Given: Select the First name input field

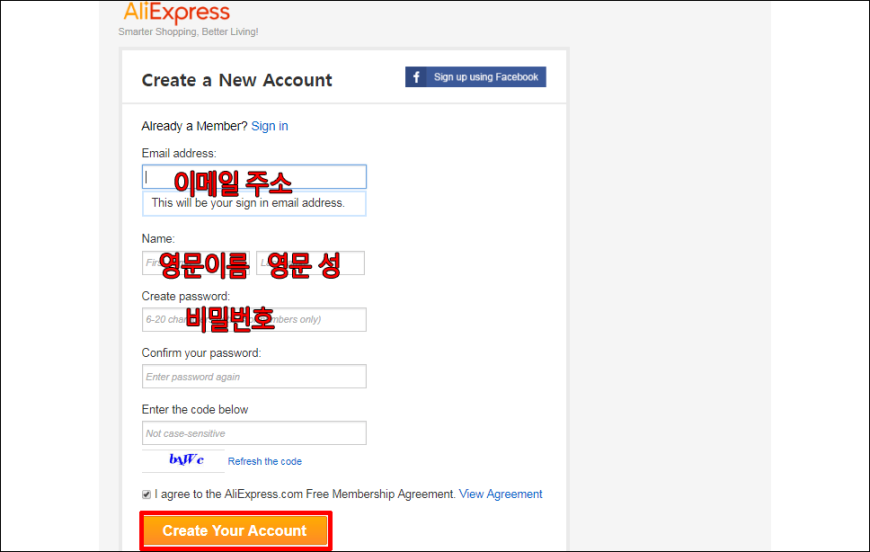Looking at the screenshot, I should [x=196, y=263].
